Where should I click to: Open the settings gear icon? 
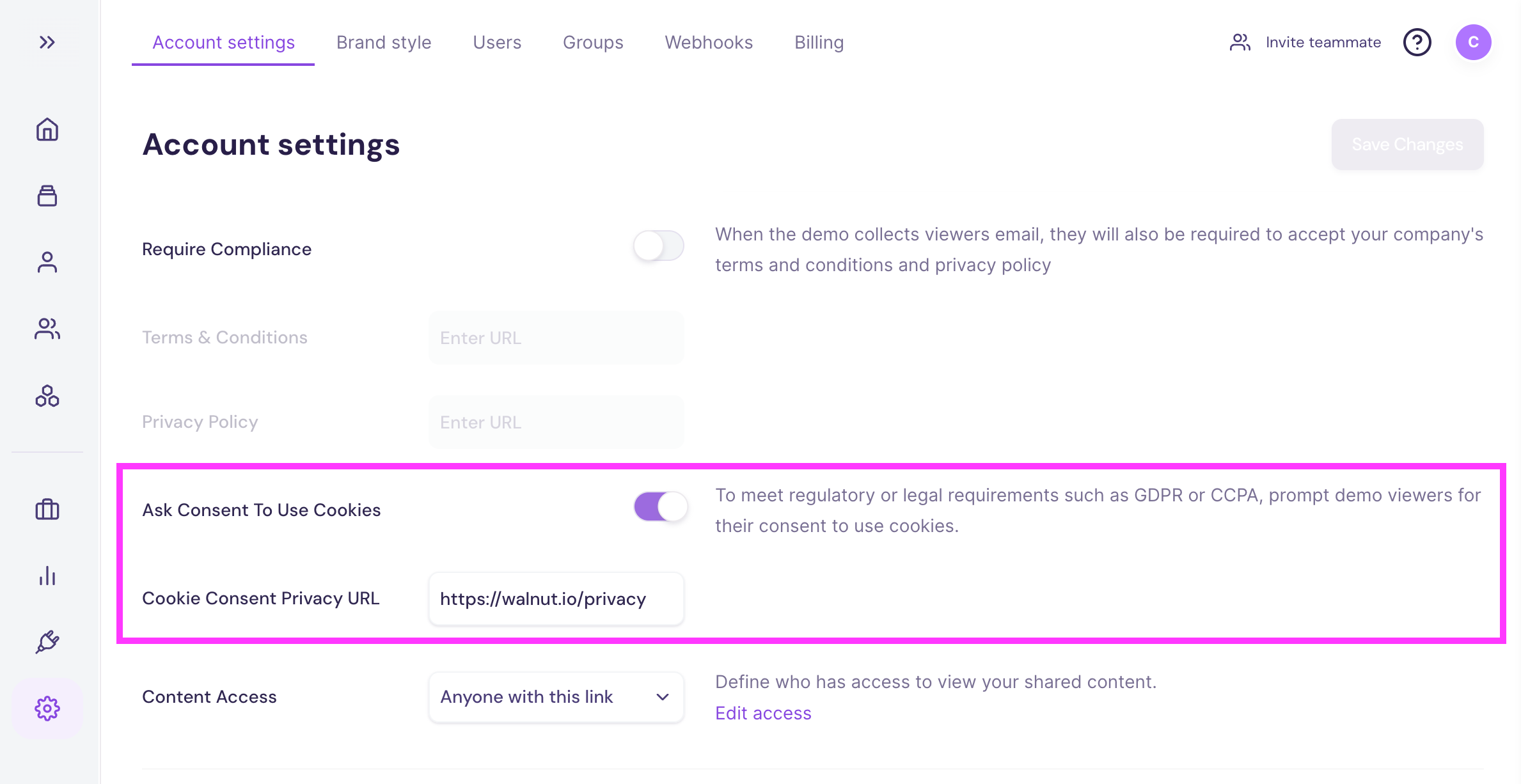click(x=47, y=709)
